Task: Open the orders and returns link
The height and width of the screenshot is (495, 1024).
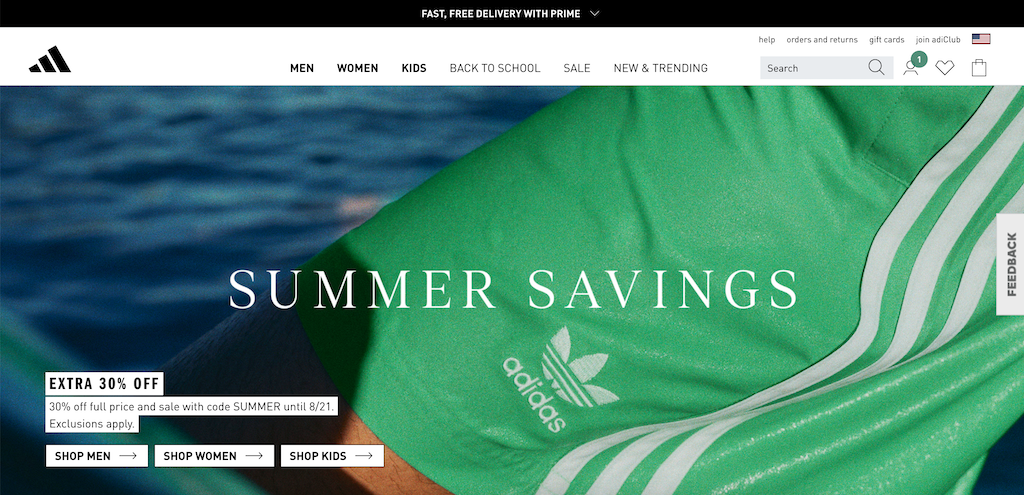Action: [822, 40]
